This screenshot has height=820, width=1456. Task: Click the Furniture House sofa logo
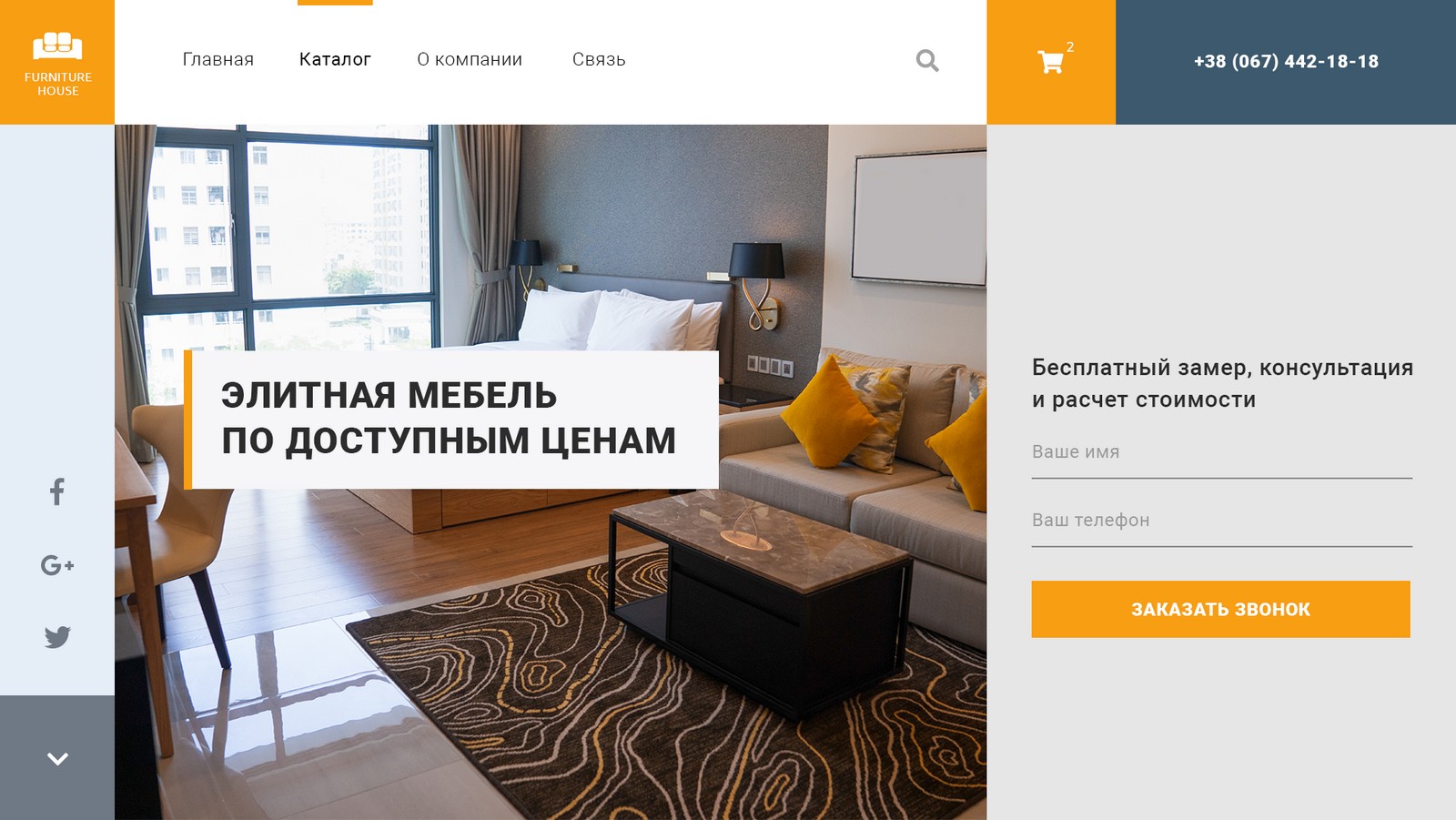click(x=57, y=46)
